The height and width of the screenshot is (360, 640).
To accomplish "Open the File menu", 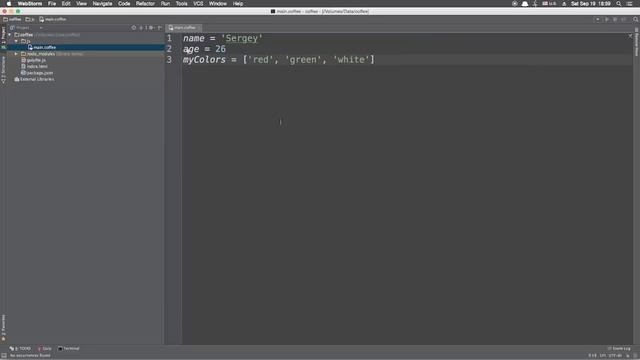I will [52, 4].
